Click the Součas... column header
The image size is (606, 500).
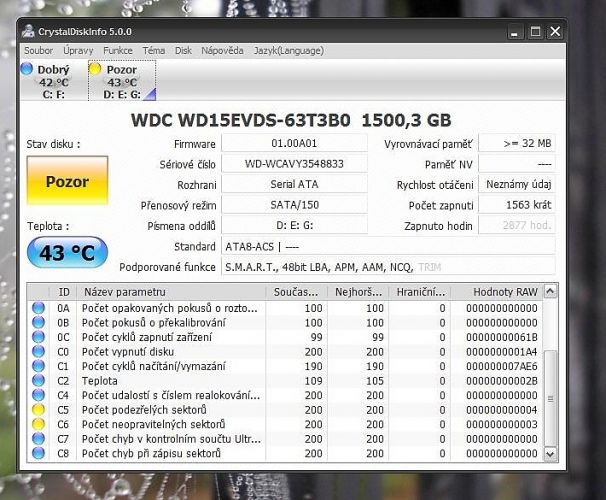click(x=296, y=292)
